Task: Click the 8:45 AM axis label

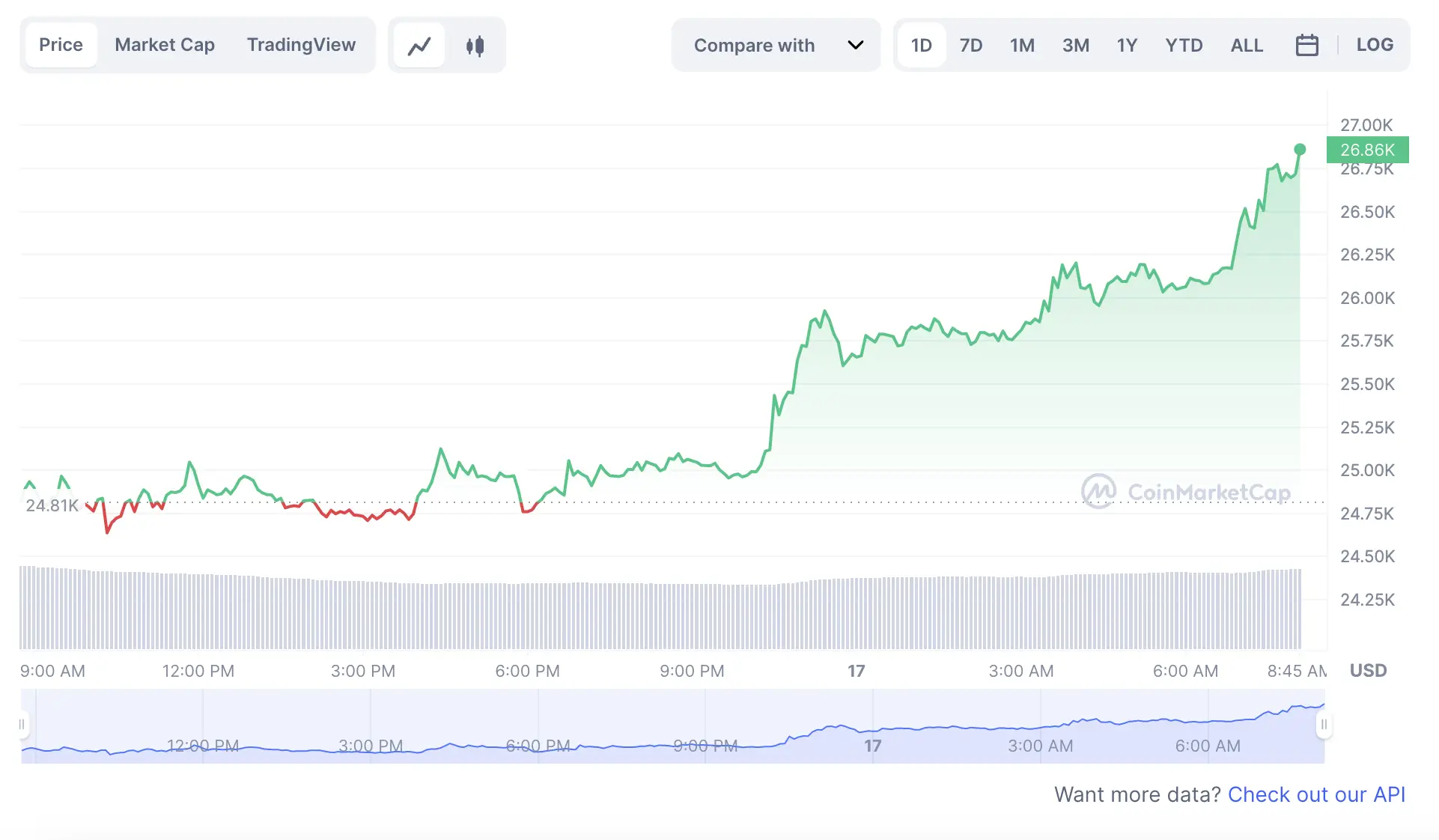Action: point(1296,671)
